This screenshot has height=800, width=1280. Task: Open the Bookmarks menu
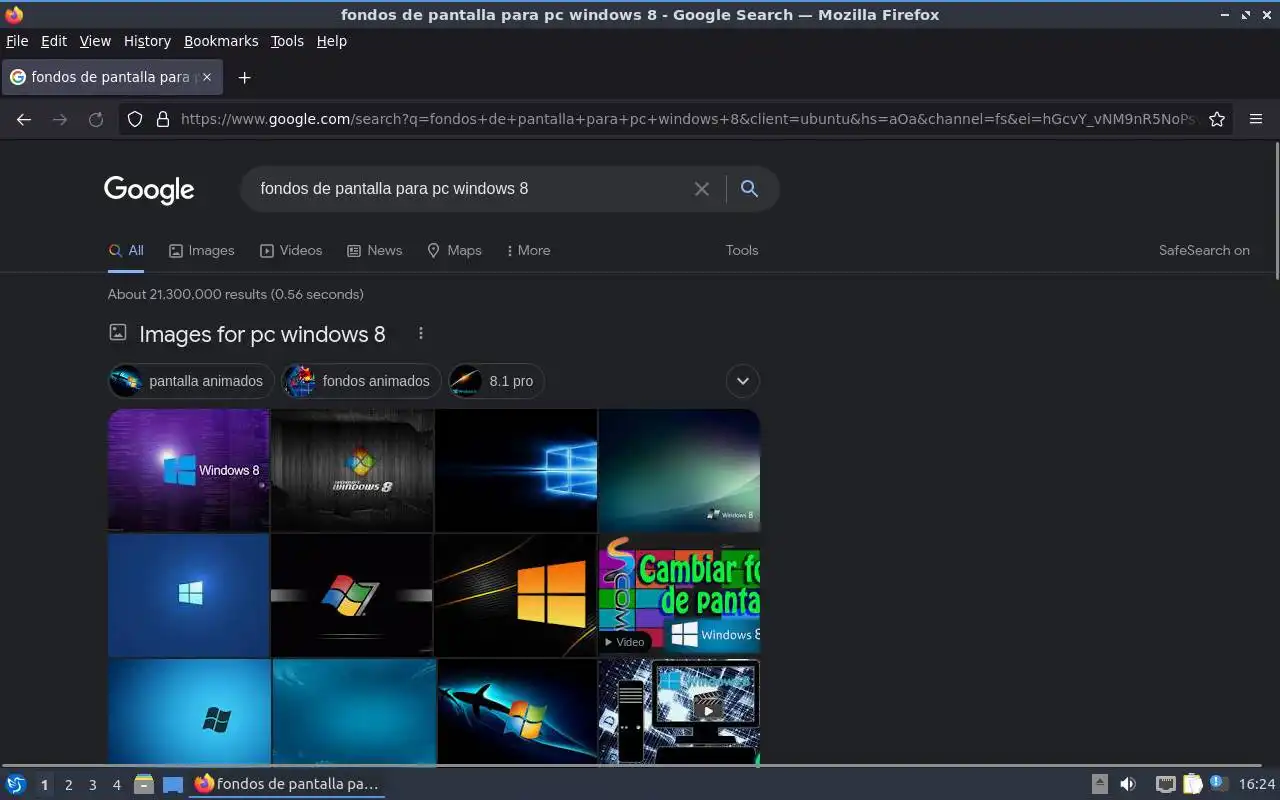coord(221,41)
